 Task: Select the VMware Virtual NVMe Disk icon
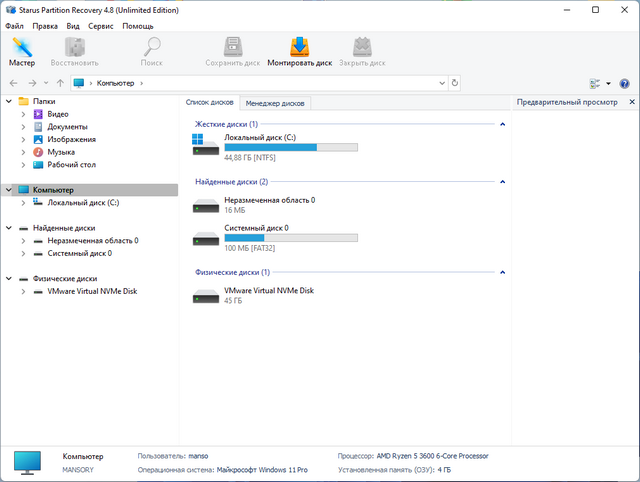pyautogui.click(x=206, y=295)
